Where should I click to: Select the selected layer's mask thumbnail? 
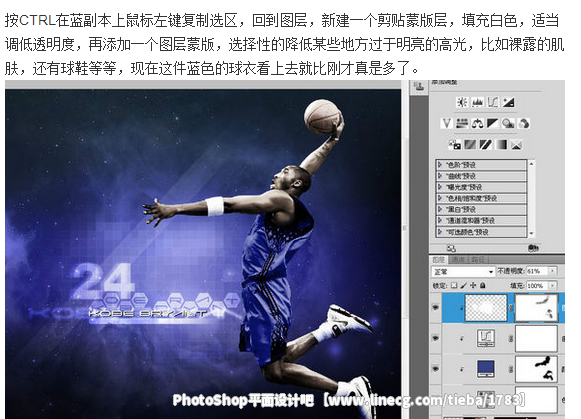[x=537, y=307]
